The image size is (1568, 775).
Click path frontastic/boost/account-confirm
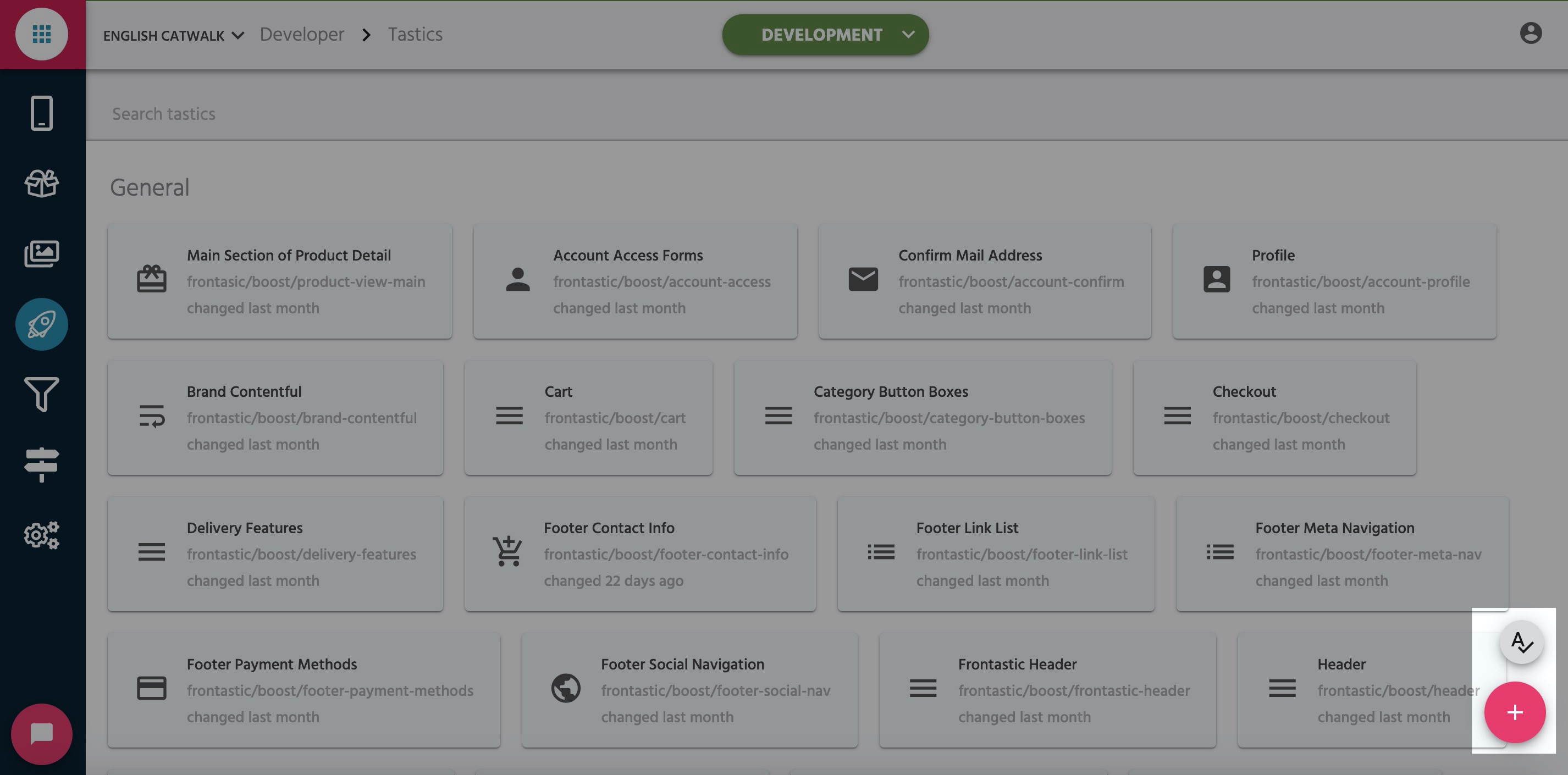[x=1011, y=281]
